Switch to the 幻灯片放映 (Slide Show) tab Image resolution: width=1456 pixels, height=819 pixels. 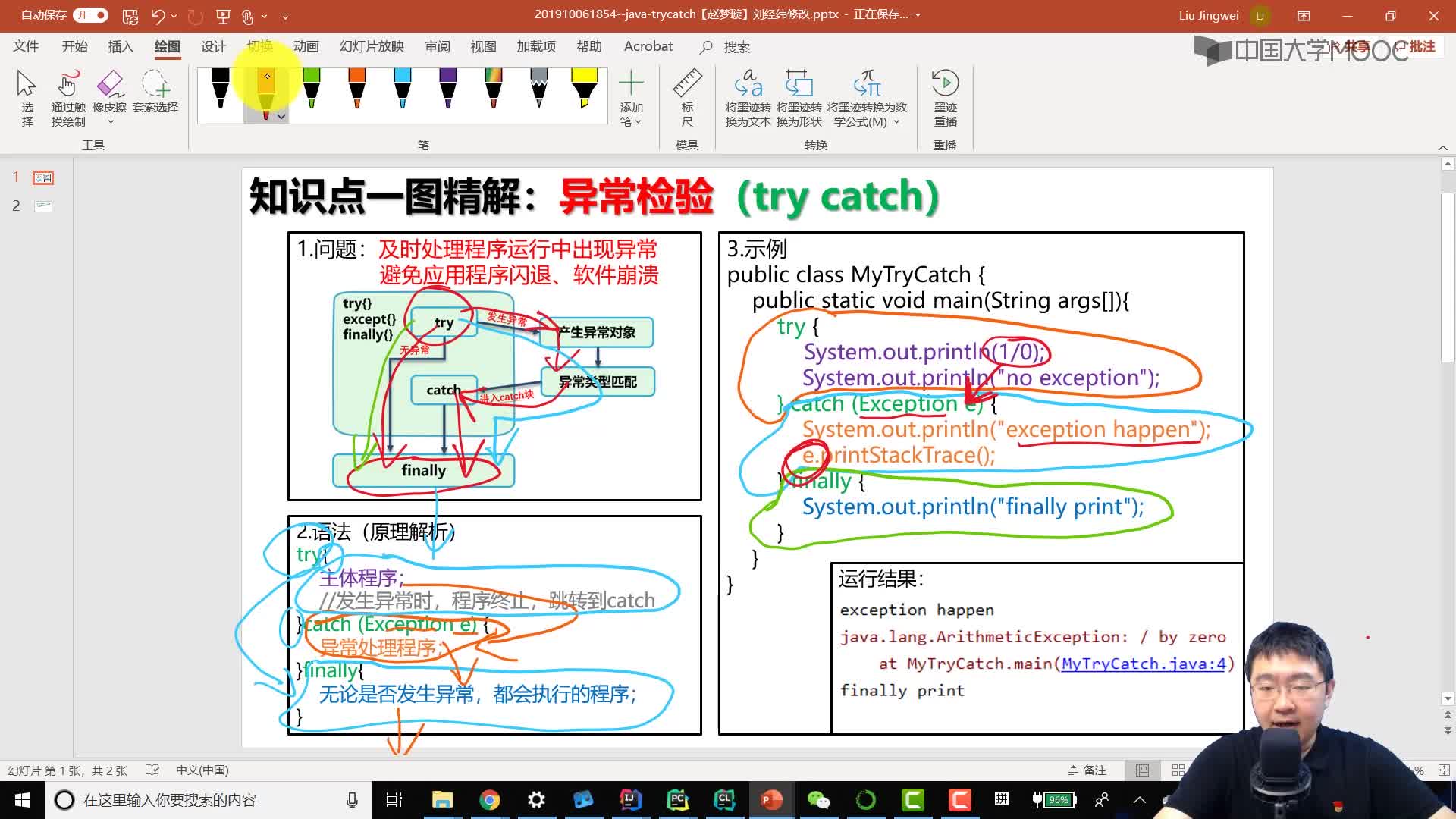[372, 46]
